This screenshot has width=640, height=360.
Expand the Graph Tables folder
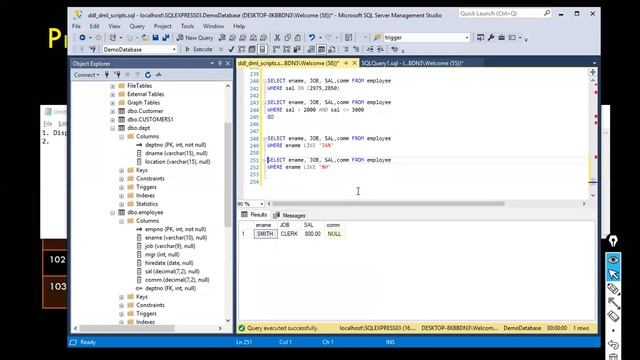coord(113,103)
